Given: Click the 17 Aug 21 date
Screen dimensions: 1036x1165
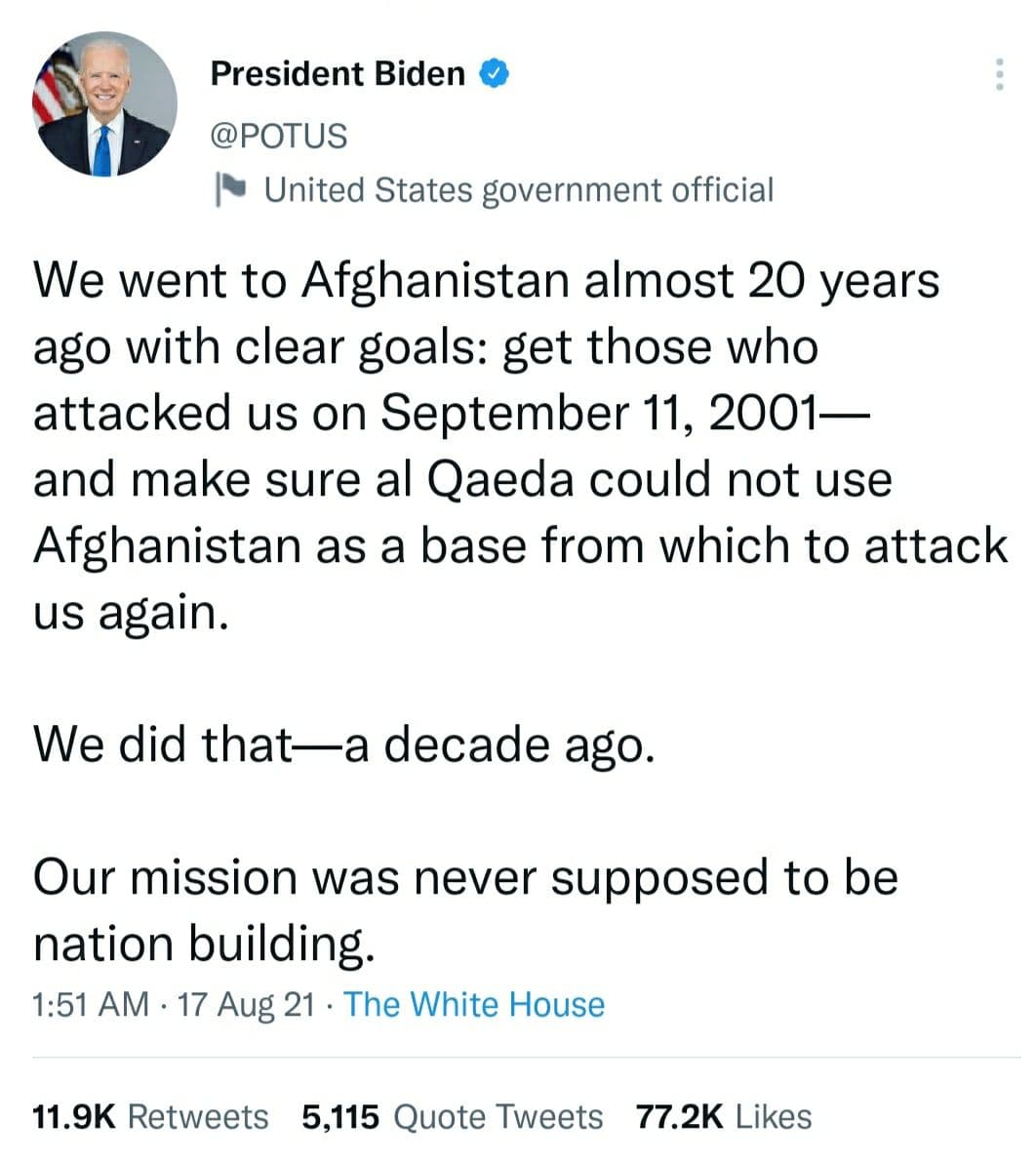Looking at the screenshot, I should 246,1004.
